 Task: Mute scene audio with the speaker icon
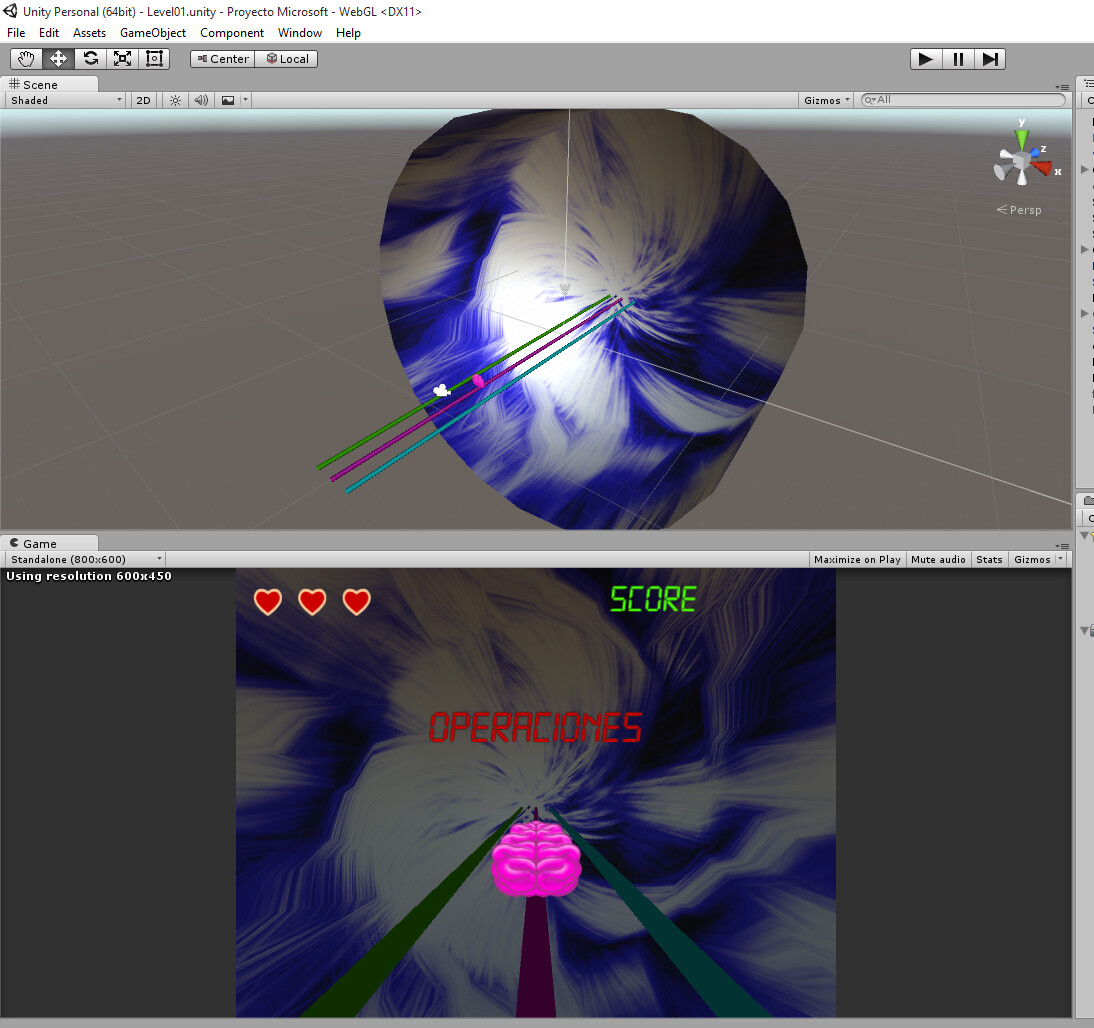click(x=200, y=100)
